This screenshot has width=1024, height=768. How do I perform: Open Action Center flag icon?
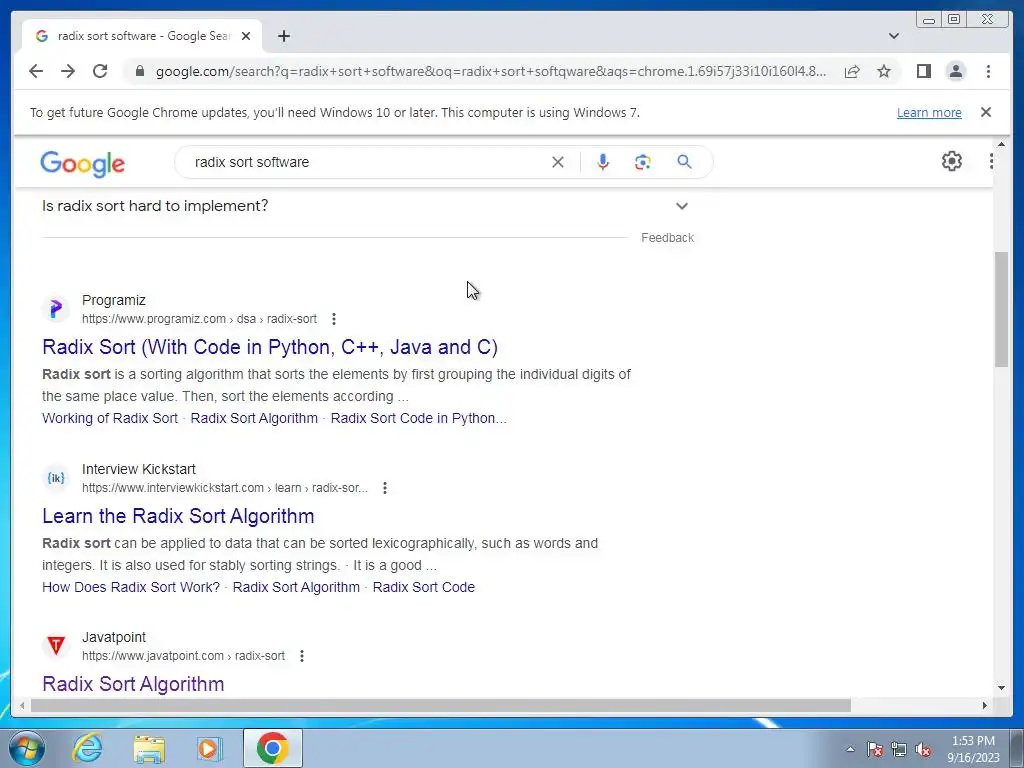pos(875,749)
